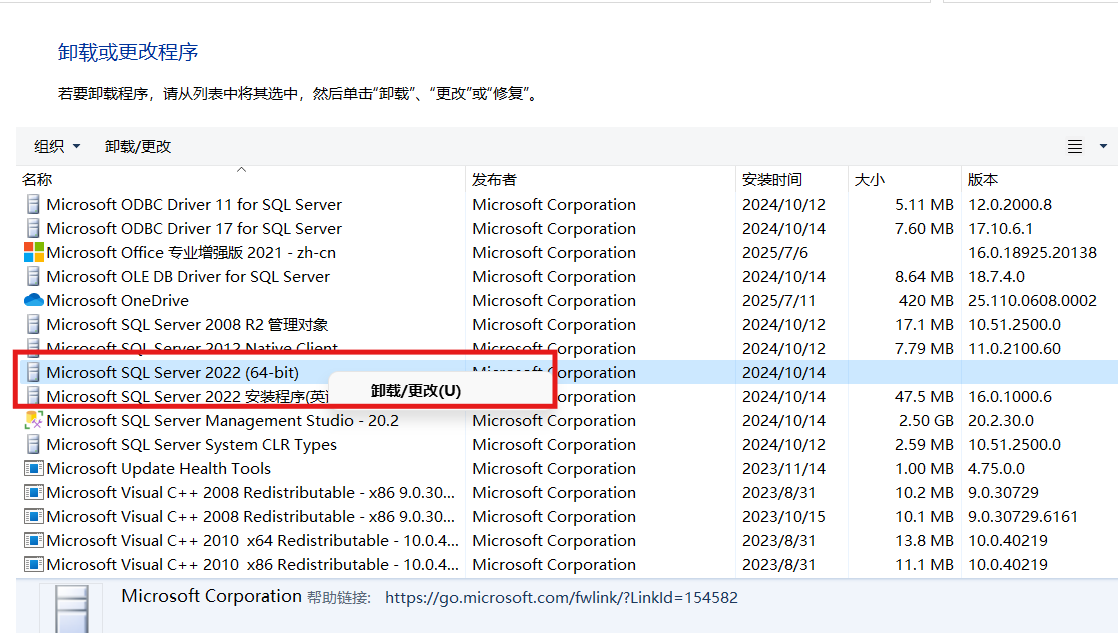
Task: Click the 420 MB size cell
Action: pyautogui.click(x=926, y=300)
